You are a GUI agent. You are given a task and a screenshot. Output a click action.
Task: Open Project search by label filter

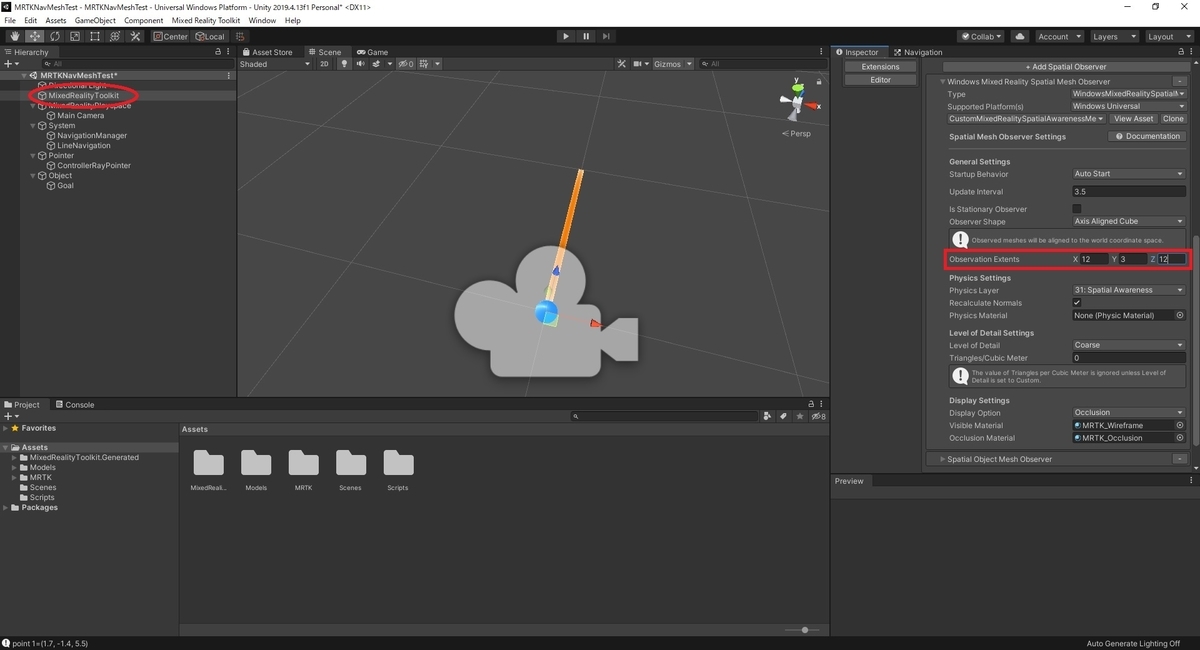pyautogui.click(x=784, y=416)
